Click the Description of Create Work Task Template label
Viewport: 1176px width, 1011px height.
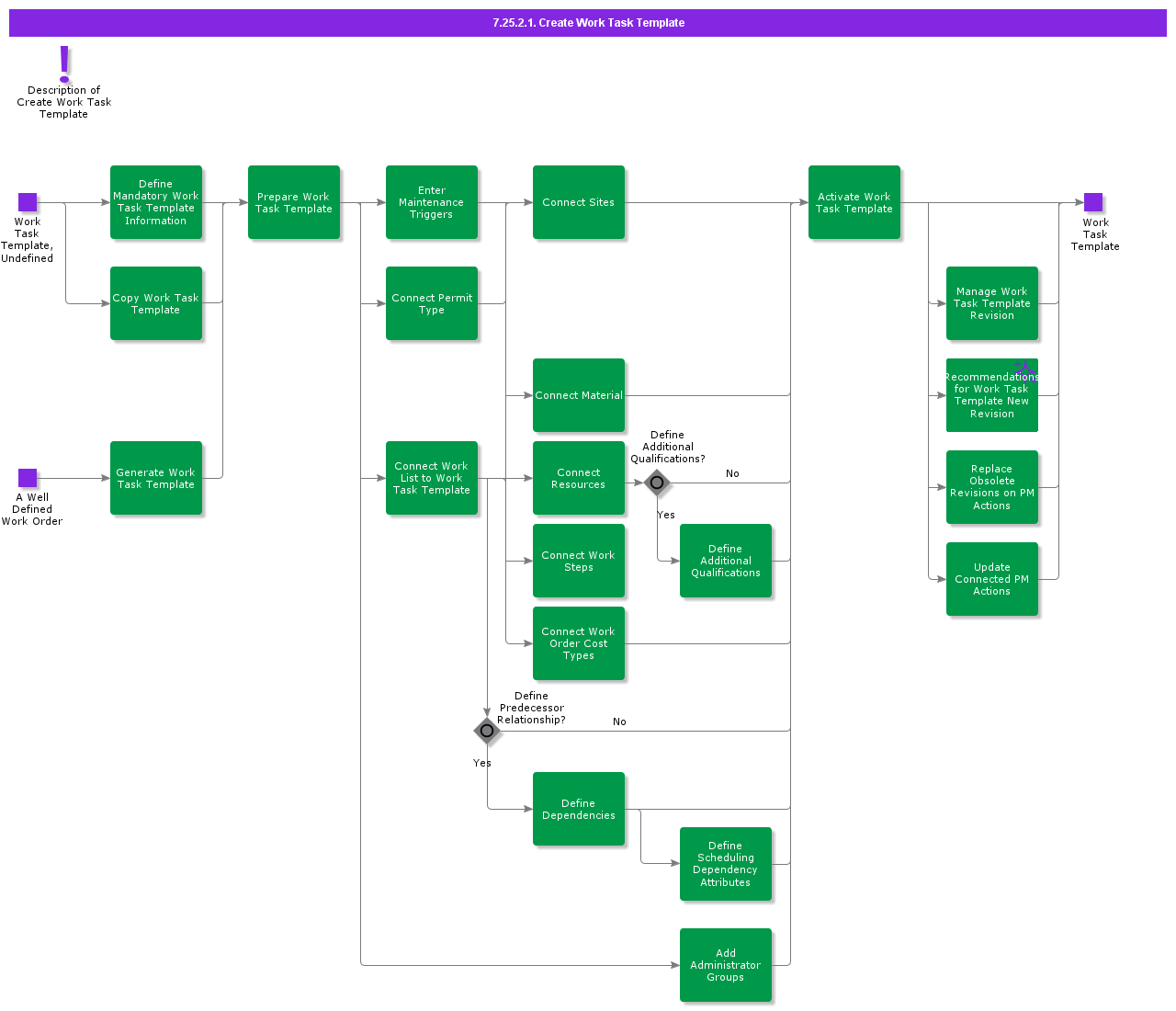(64, 102)
